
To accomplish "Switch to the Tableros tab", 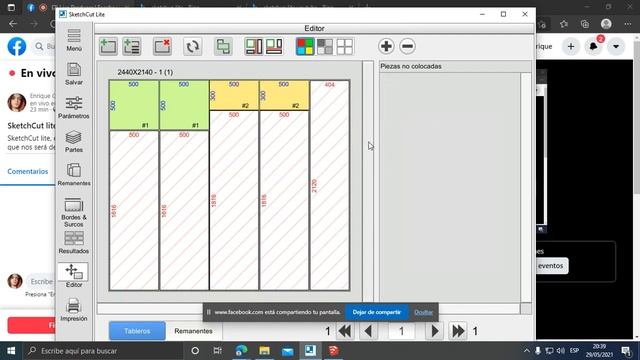I will click(137, 331).
